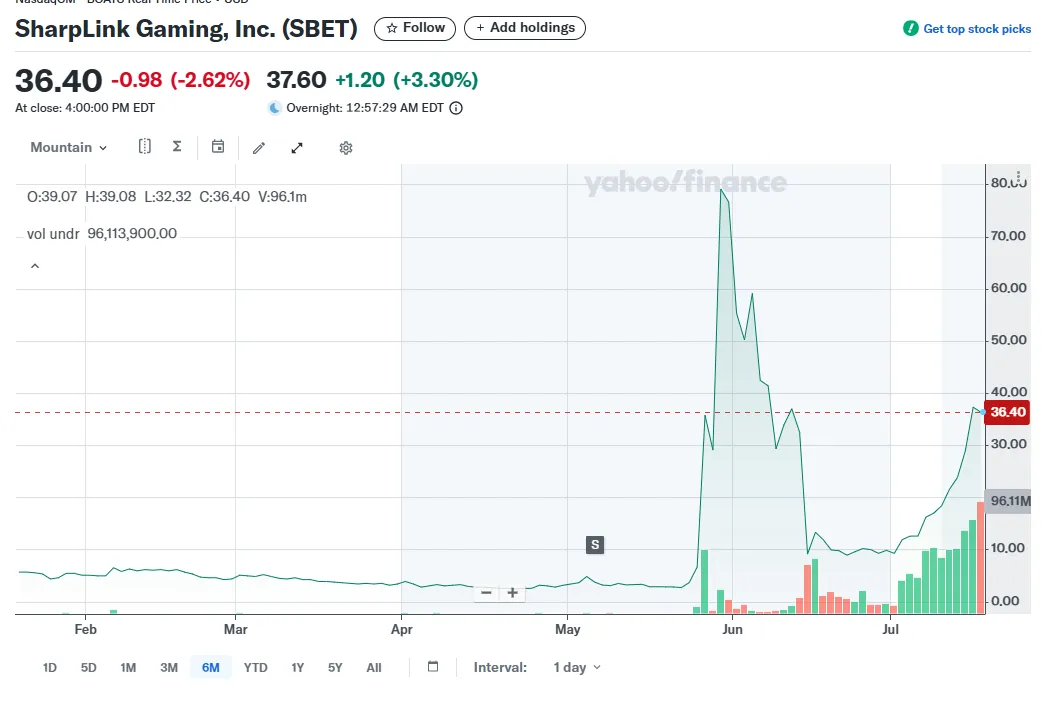The image size is (1054, 703).
Task: Open the comparison tool icon in chart toolbar
Action: tap(145, 147)
